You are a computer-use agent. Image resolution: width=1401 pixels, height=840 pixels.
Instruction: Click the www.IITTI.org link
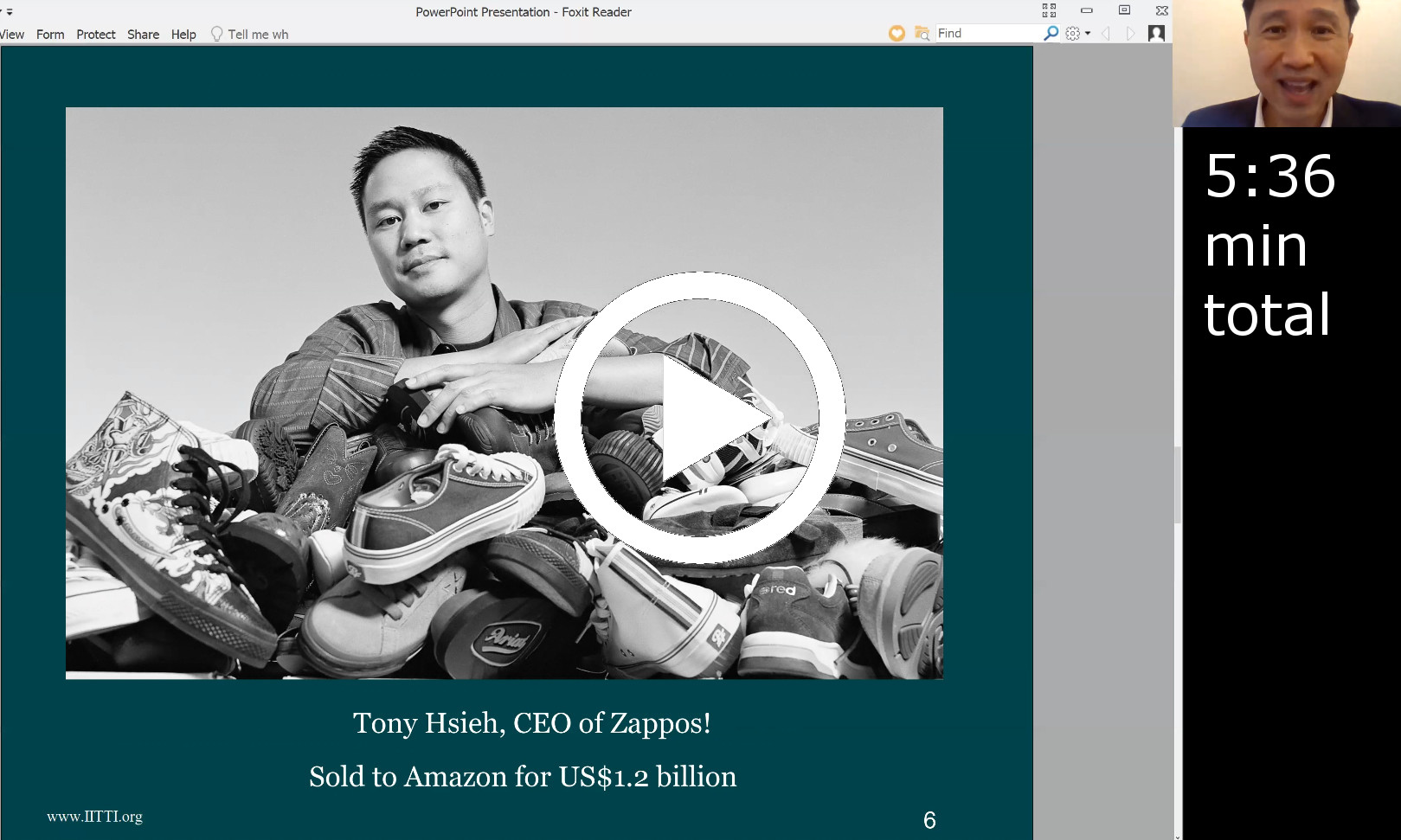pyautogui.click(x=94, y=817)
